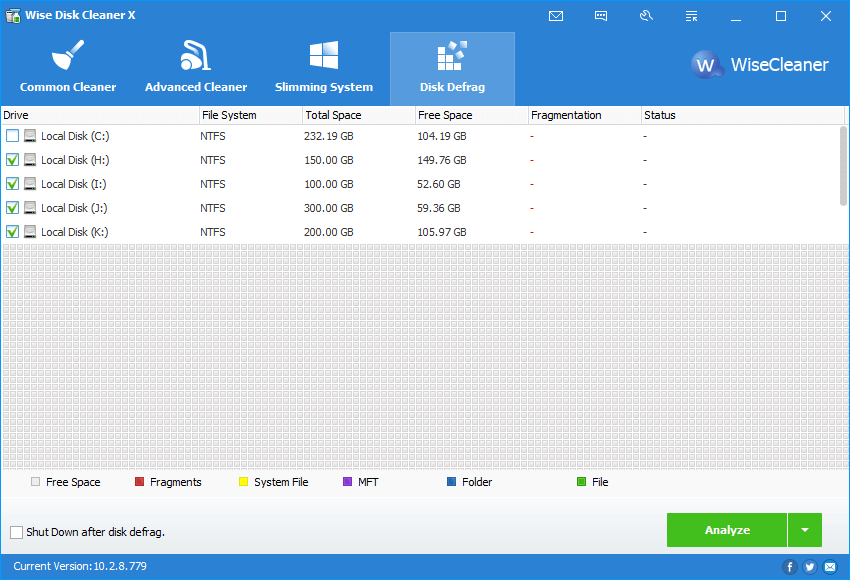Click the drive icon for Local Disk (I:)
The height and width of the screenshot is (580, 850).
[30, 184]
